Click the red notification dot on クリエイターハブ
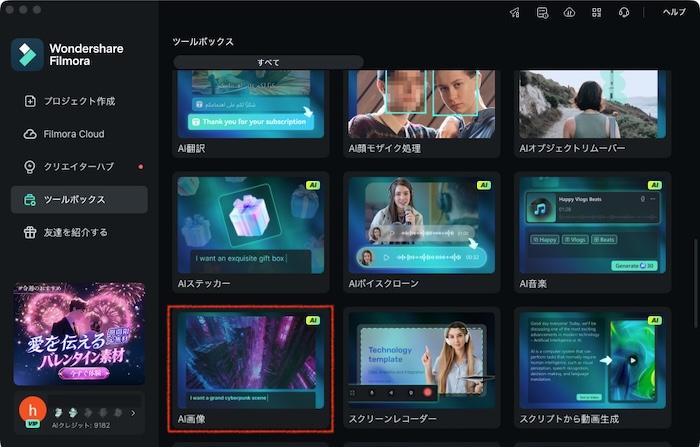 click(x=141, y=167)
